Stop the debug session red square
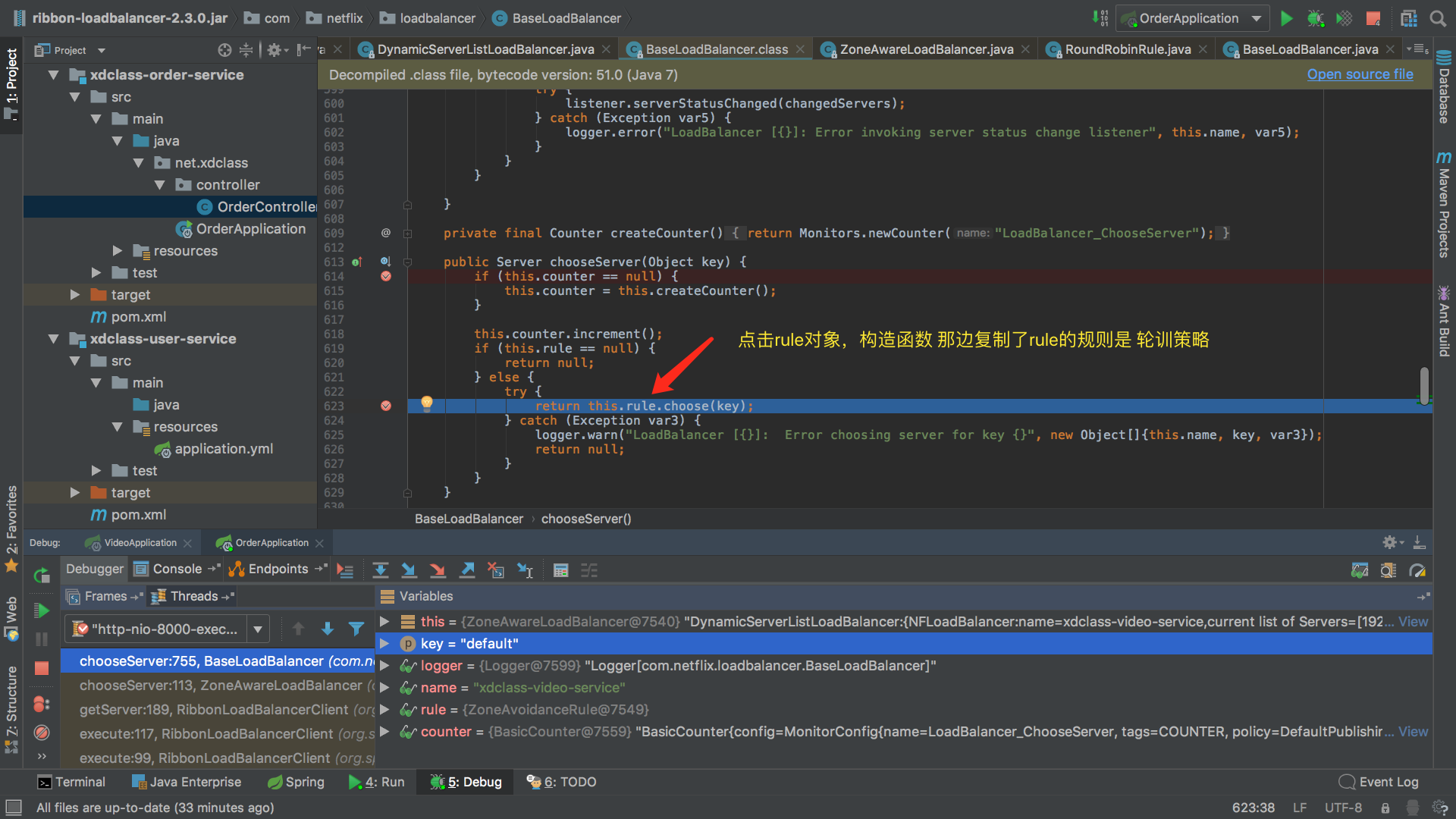 coord(42,668)
